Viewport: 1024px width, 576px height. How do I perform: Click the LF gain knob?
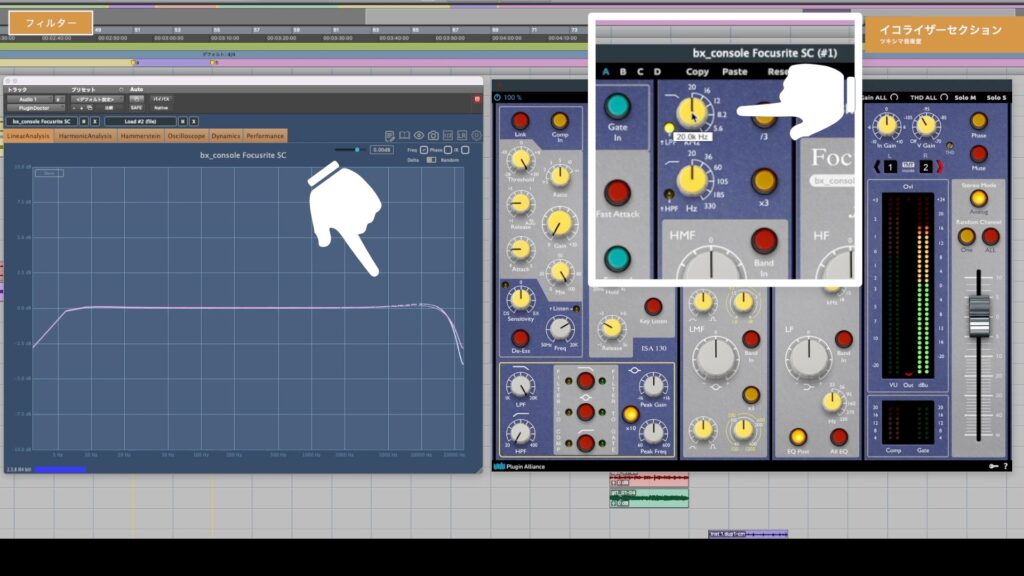(x=808, y=357)
